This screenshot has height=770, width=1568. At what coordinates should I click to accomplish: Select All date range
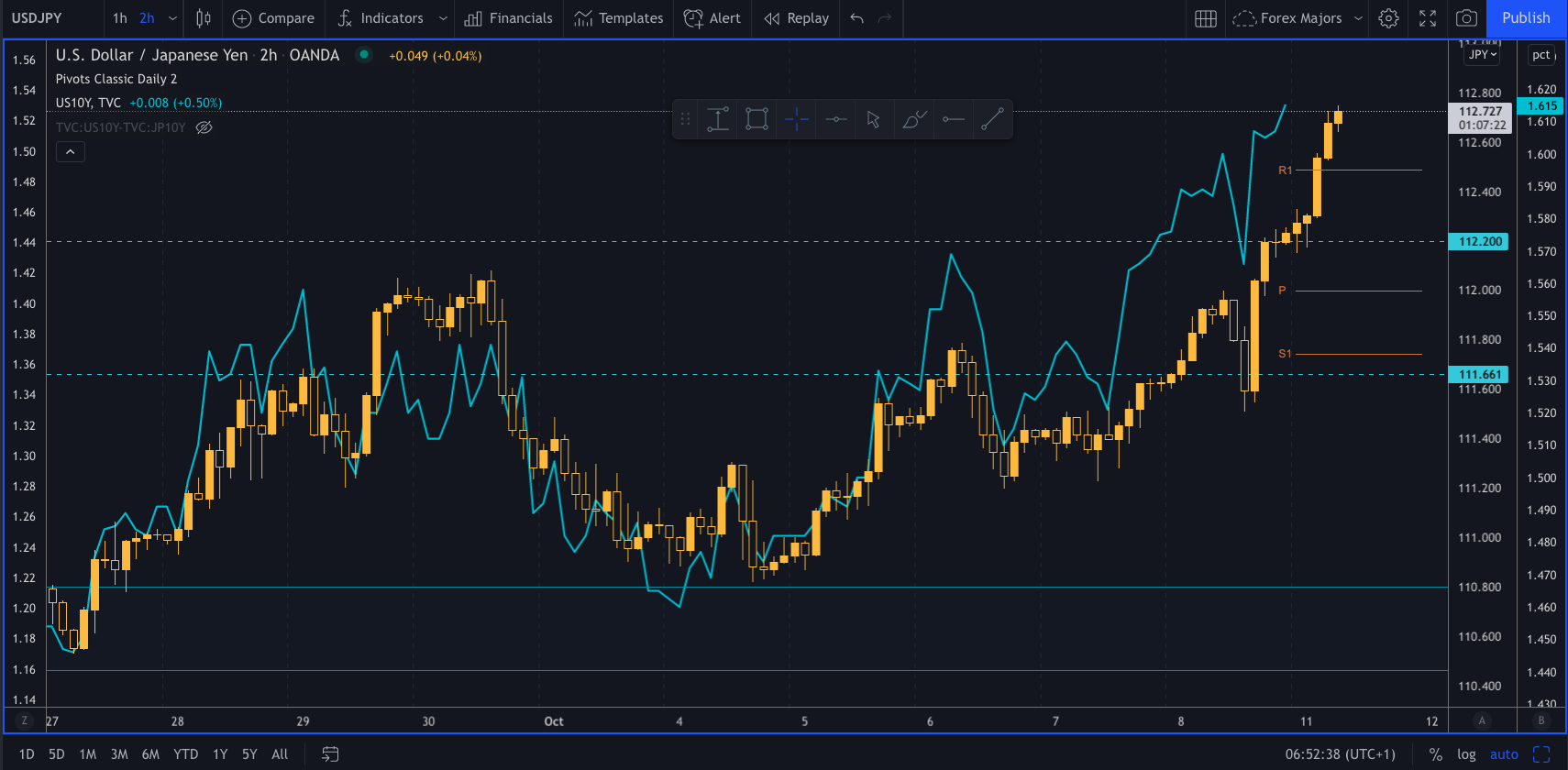point(280,754)
